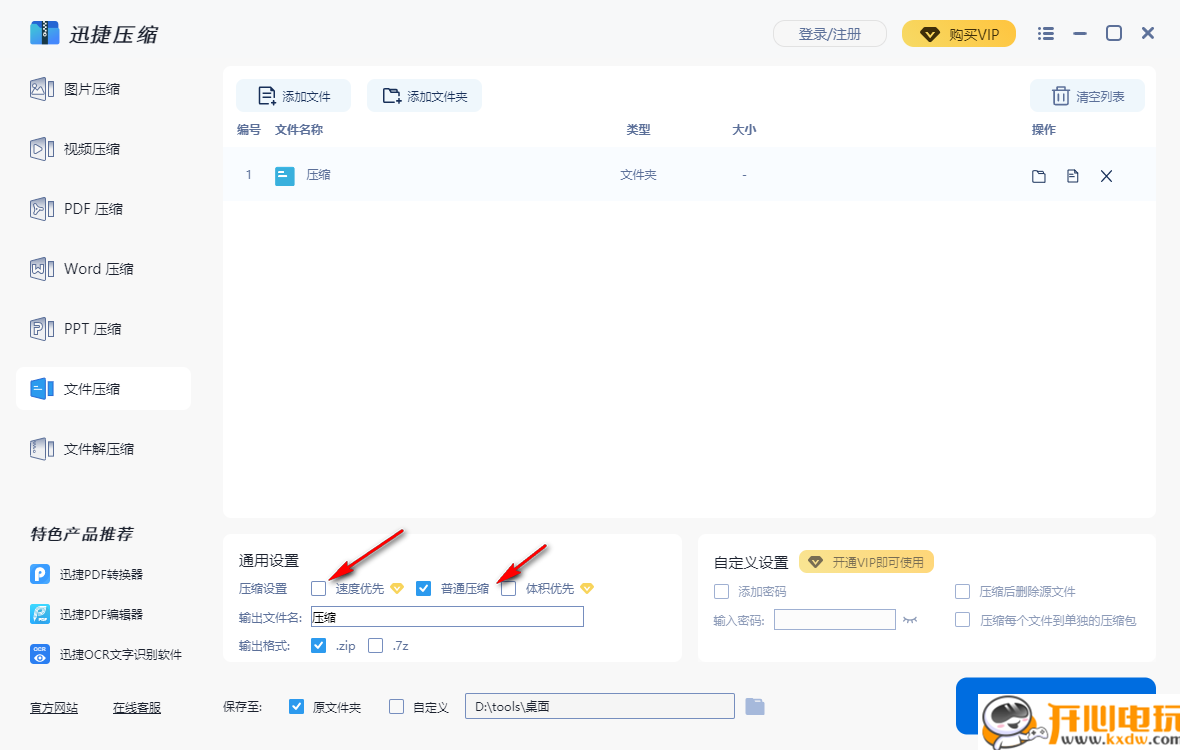Select 自定义 save location option
This screenshot has width=1180, height=750.
(x=396, y=706)
